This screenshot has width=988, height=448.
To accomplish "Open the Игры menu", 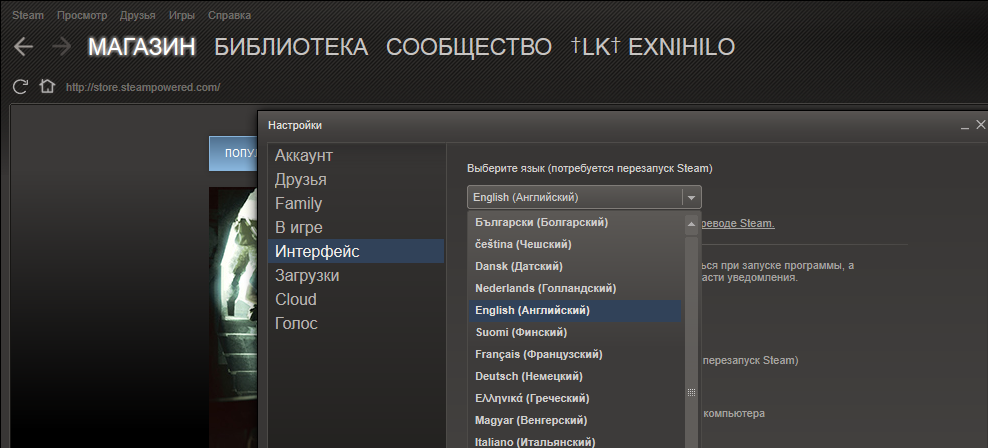I will click(x=181, y=15).
